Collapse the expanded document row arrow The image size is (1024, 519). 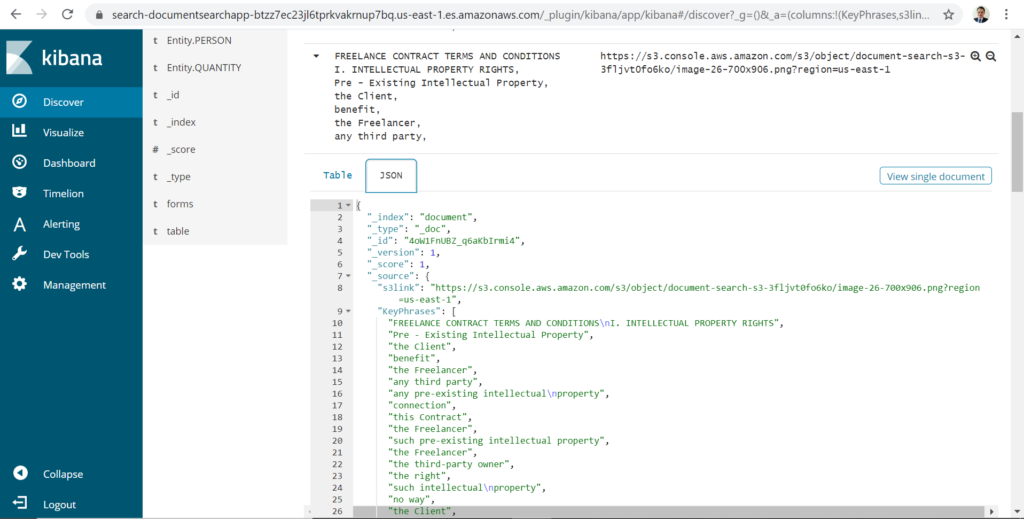click(316, 56)
